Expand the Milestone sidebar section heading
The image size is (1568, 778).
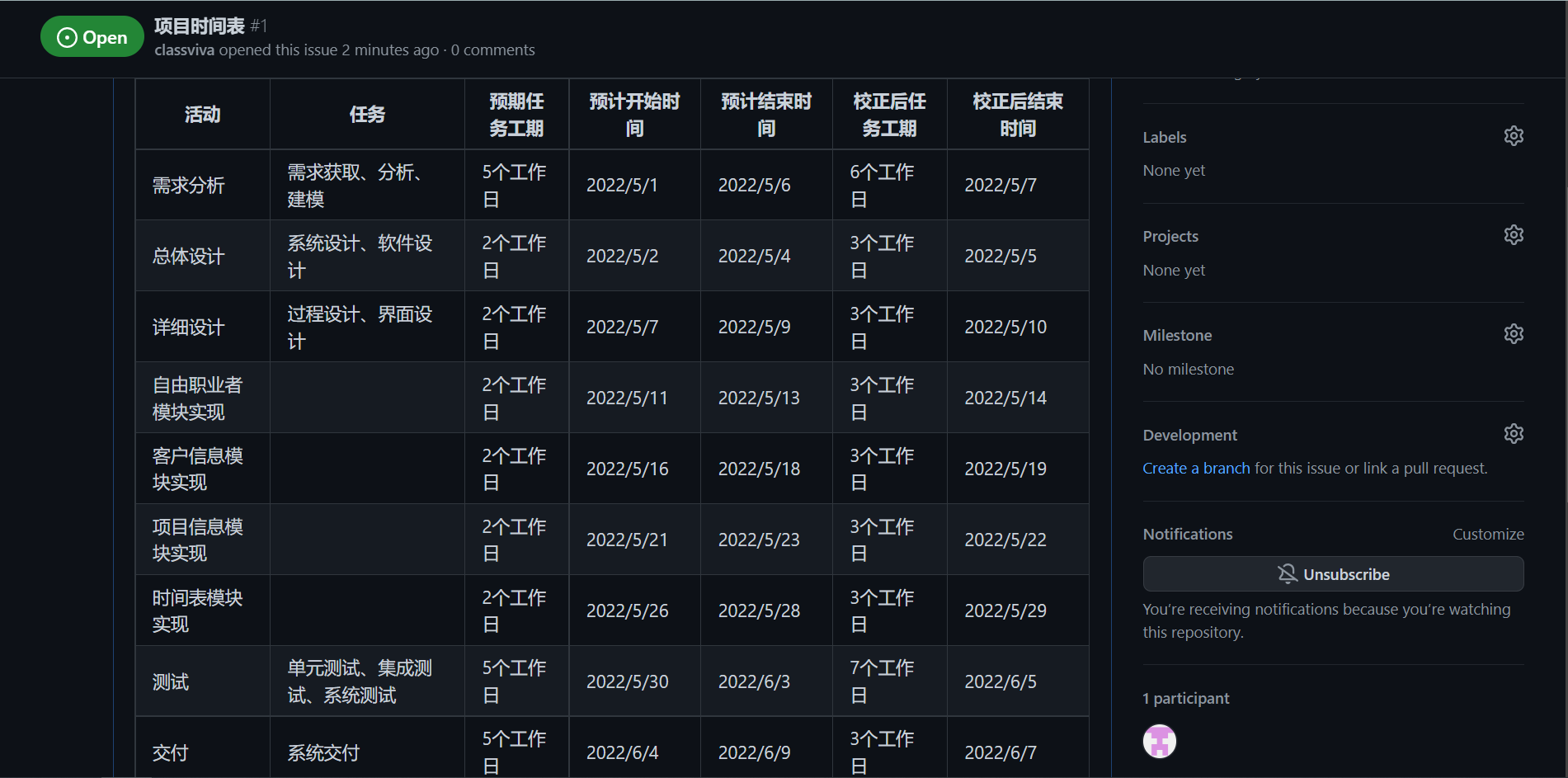[1176, 335]
